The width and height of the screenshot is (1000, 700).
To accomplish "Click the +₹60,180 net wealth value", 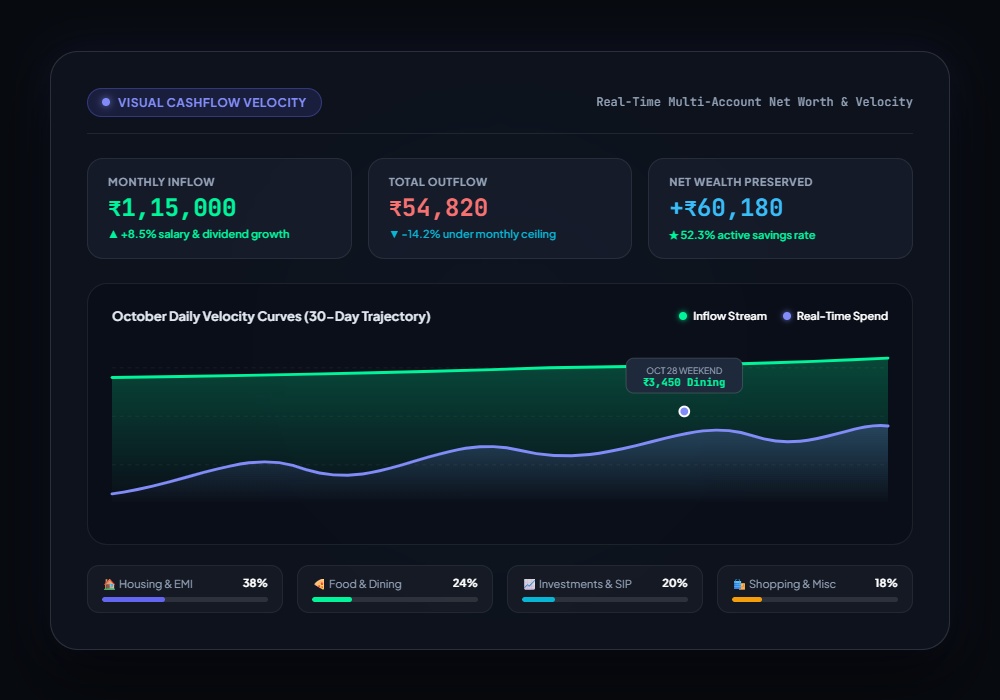I will (726, 208).
